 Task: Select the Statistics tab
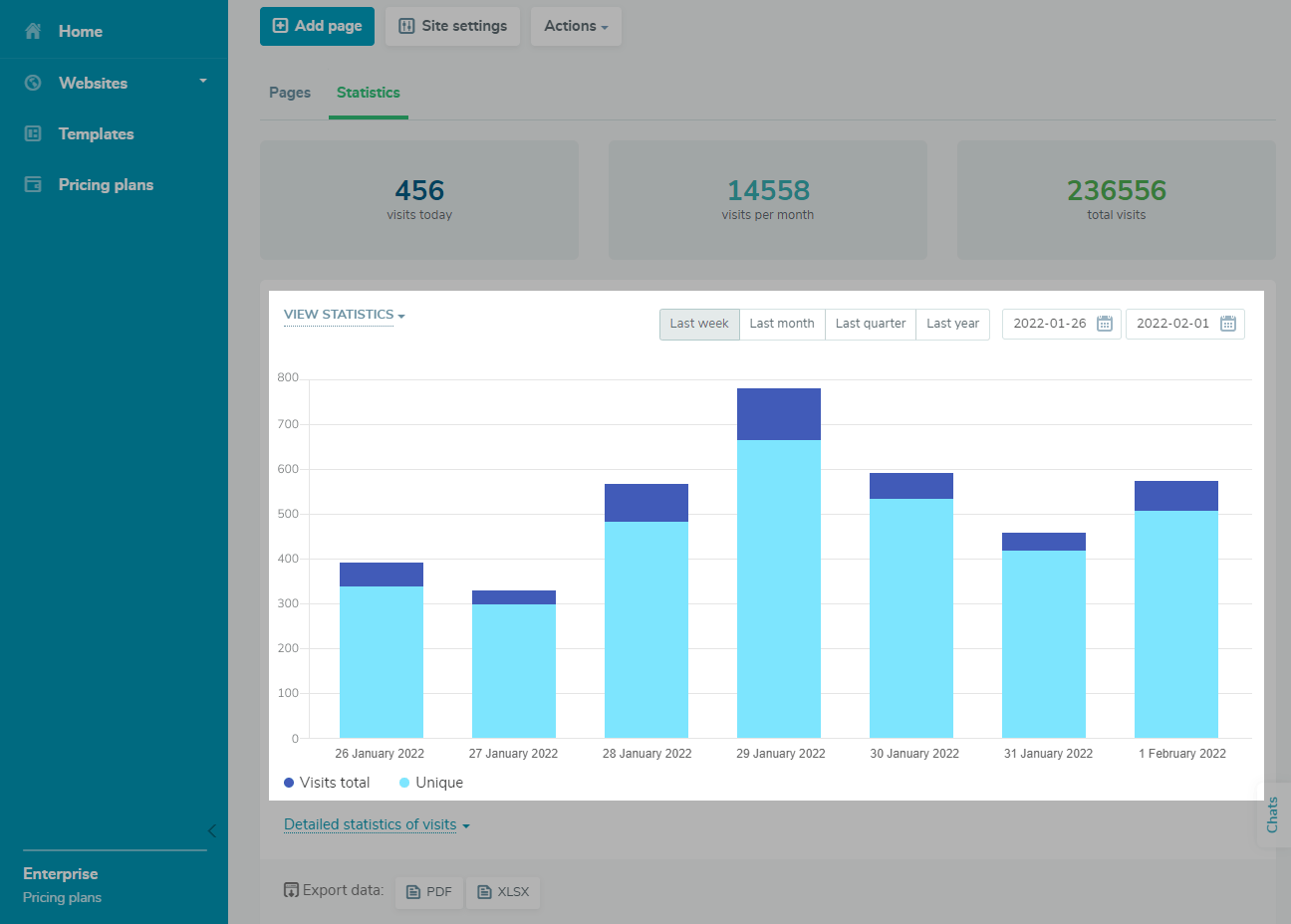(x=368, y=93)
